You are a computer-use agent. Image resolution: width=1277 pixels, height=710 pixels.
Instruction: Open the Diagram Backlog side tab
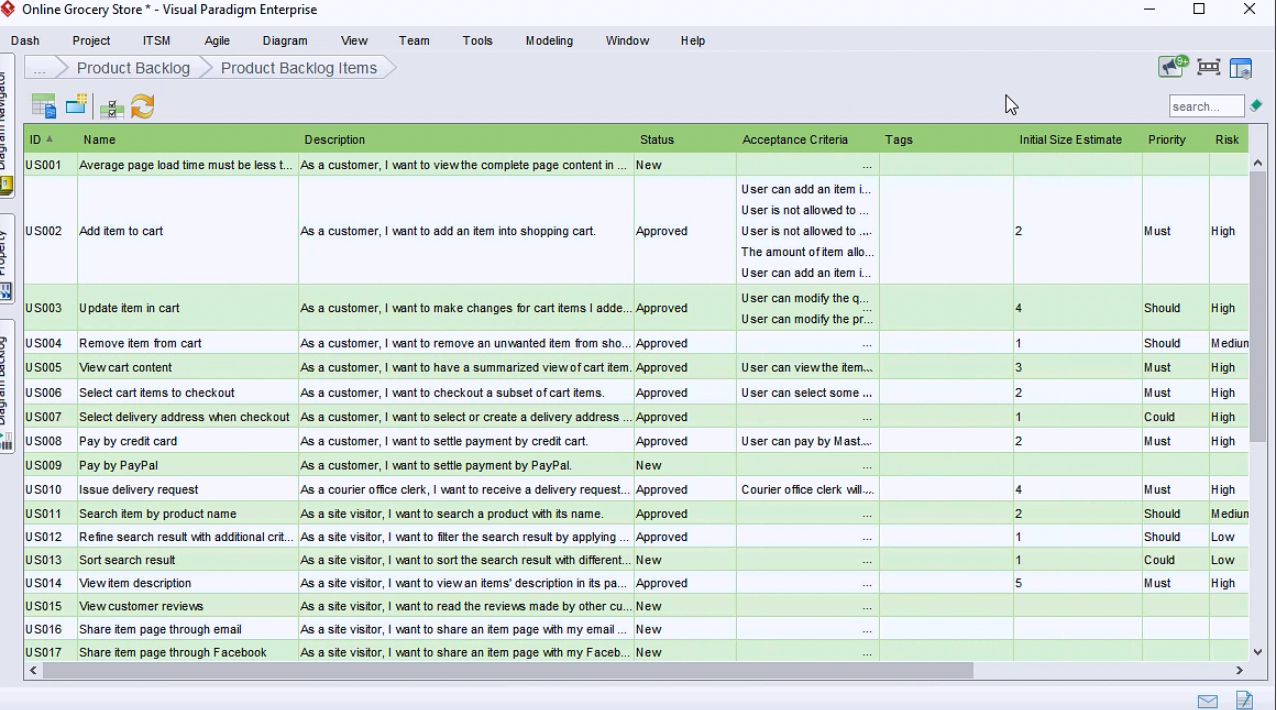(x=6, y=386)
